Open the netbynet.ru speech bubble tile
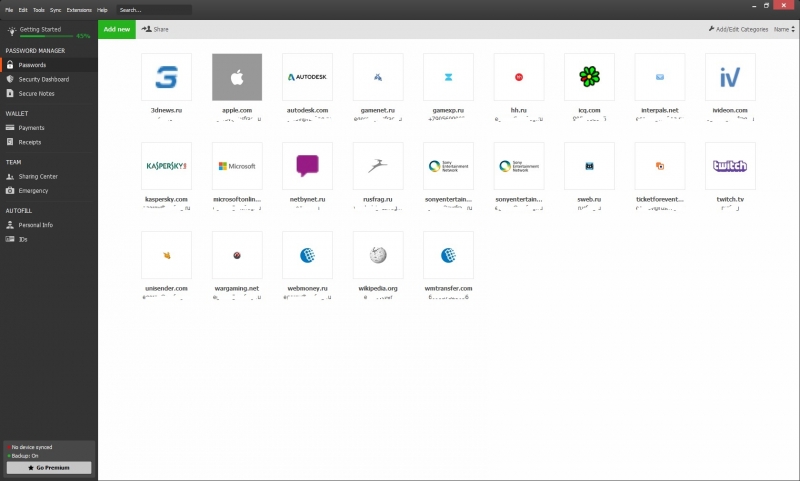This screenshot has height=481, width=800. coord(307,166)
